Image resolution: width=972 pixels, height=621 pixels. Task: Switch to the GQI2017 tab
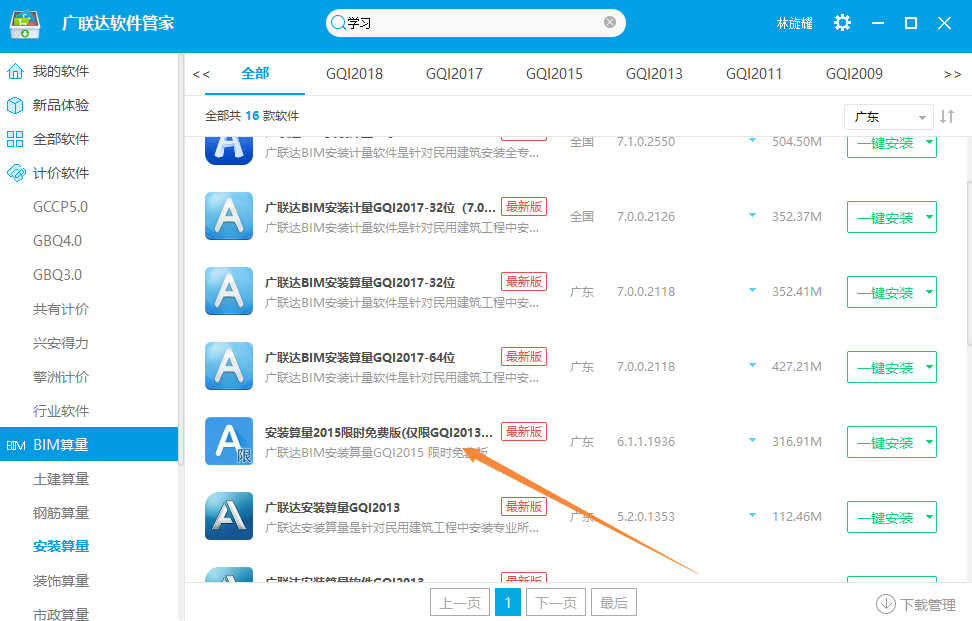pyautogui.click(x=454, y=74)
